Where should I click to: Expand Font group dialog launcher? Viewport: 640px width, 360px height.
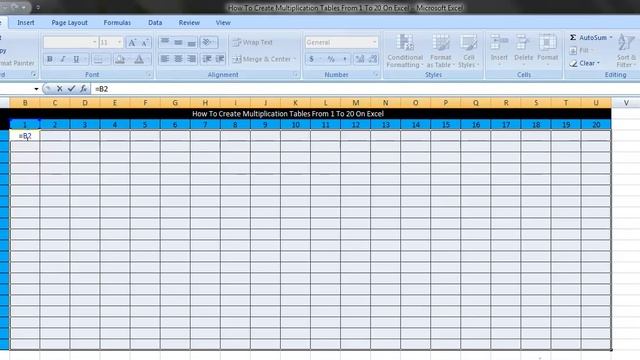[x=149, y=75]
